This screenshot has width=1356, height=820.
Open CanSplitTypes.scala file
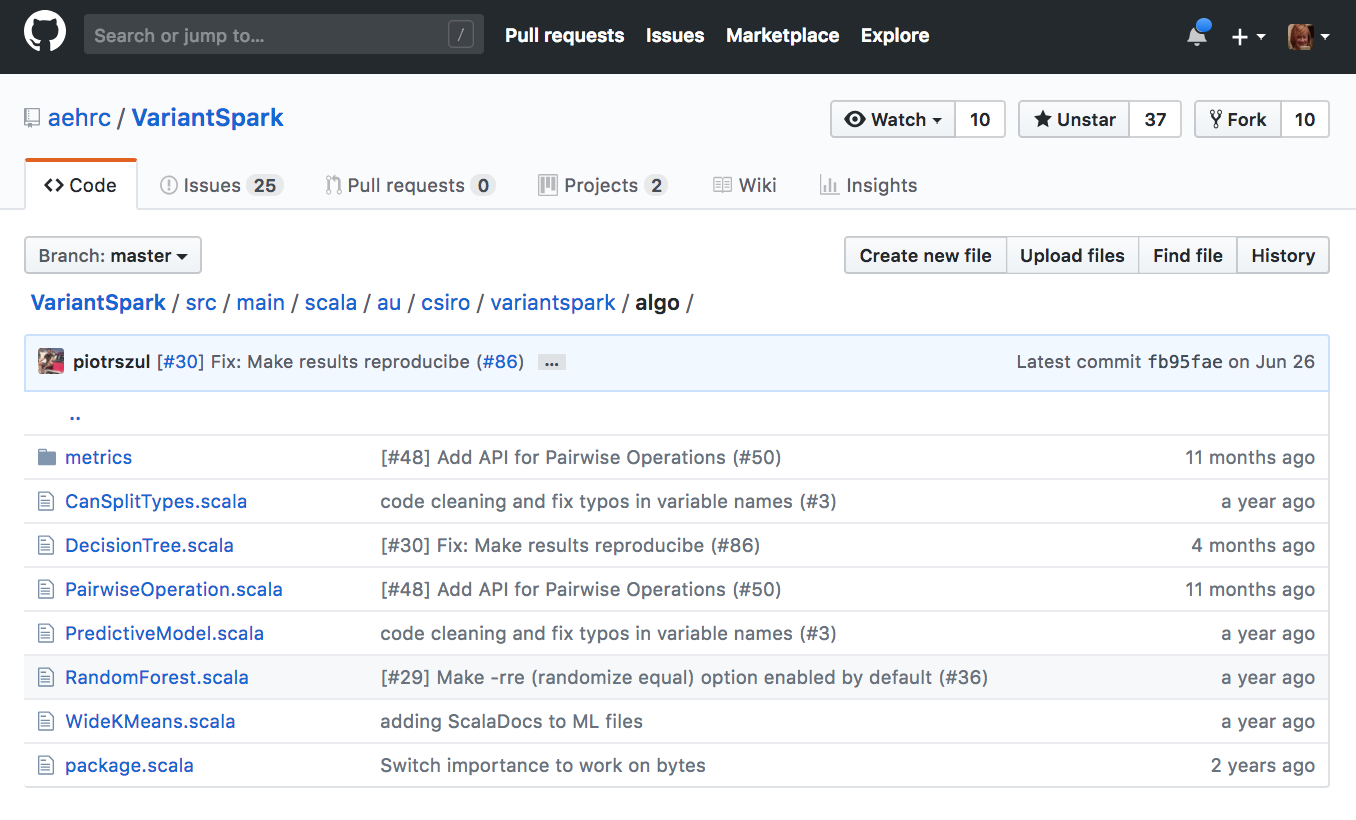(156, 501)
